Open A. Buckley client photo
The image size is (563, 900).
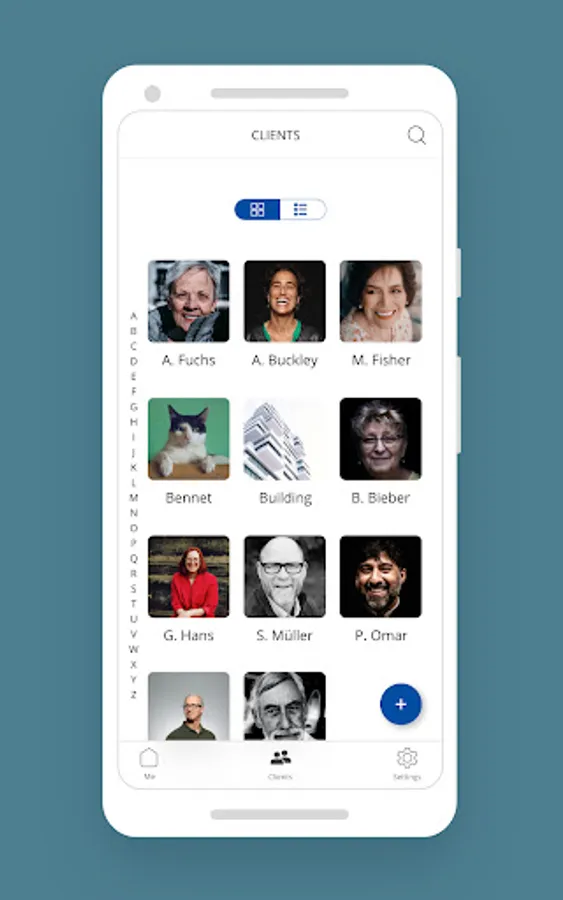(285, 301)
